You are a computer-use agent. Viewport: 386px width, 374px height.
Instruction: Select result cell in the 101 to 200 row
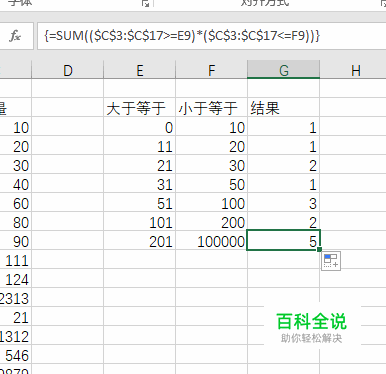click(284, 222)
